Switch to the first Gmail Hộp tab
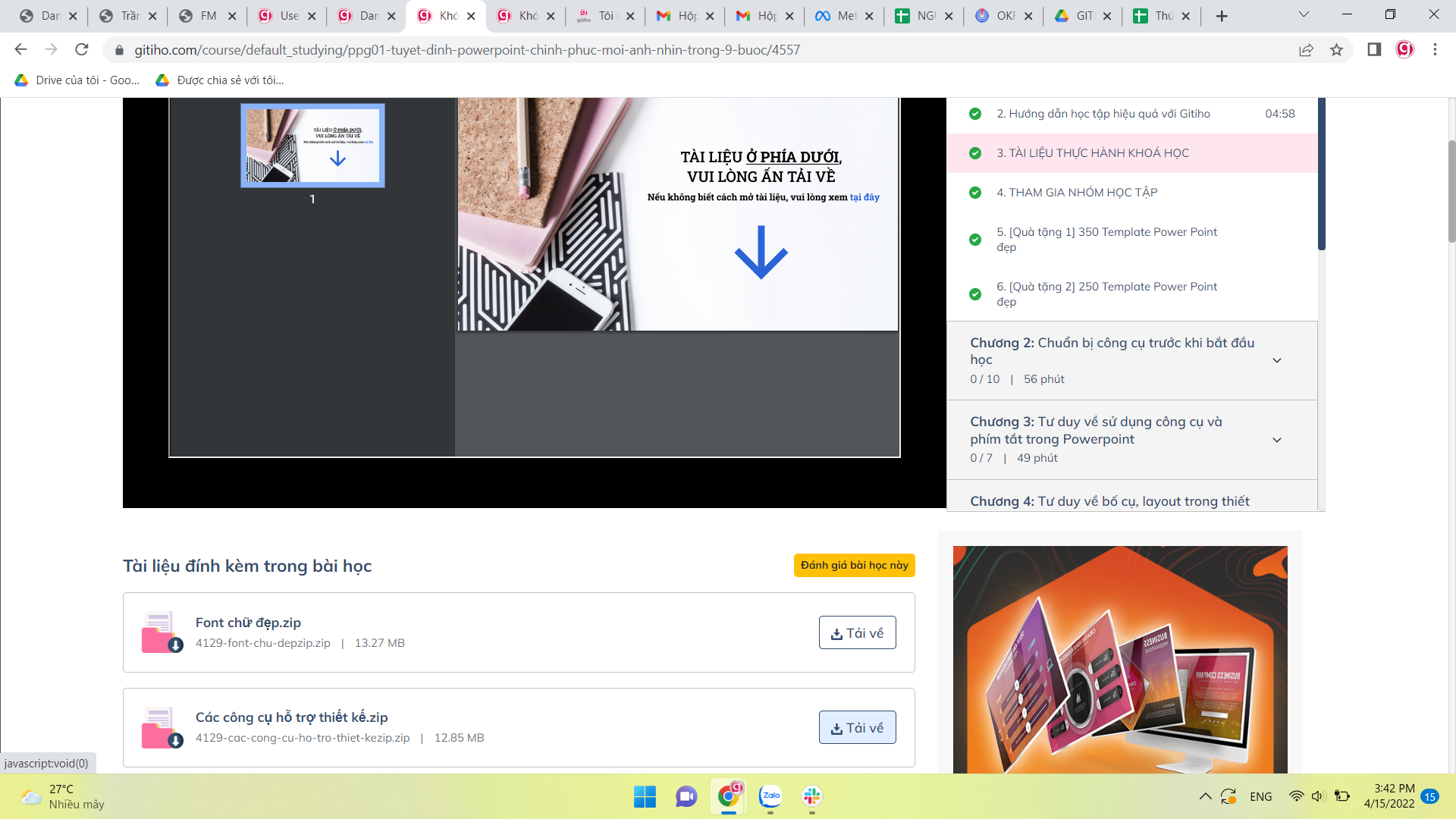Screen dimensions: 1456x819 (x=685, y=16)
